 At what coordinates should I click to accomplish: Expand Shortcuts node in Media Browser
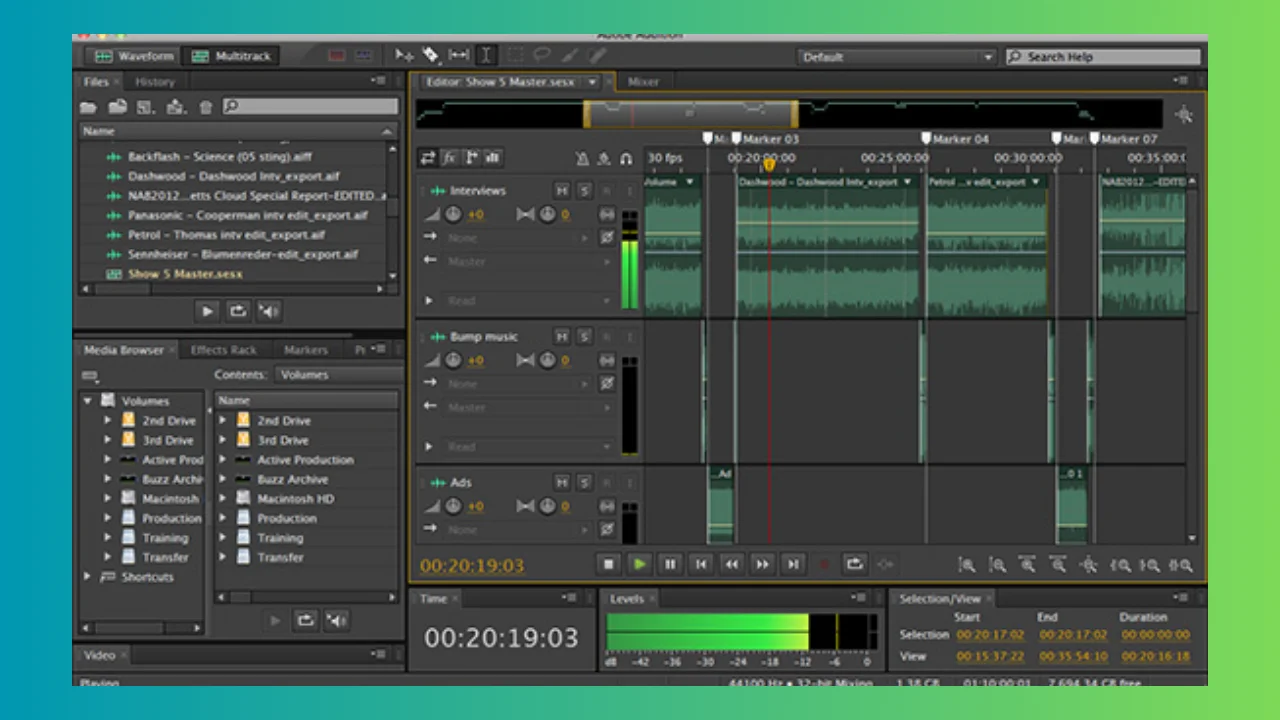(x=88, y=577)
